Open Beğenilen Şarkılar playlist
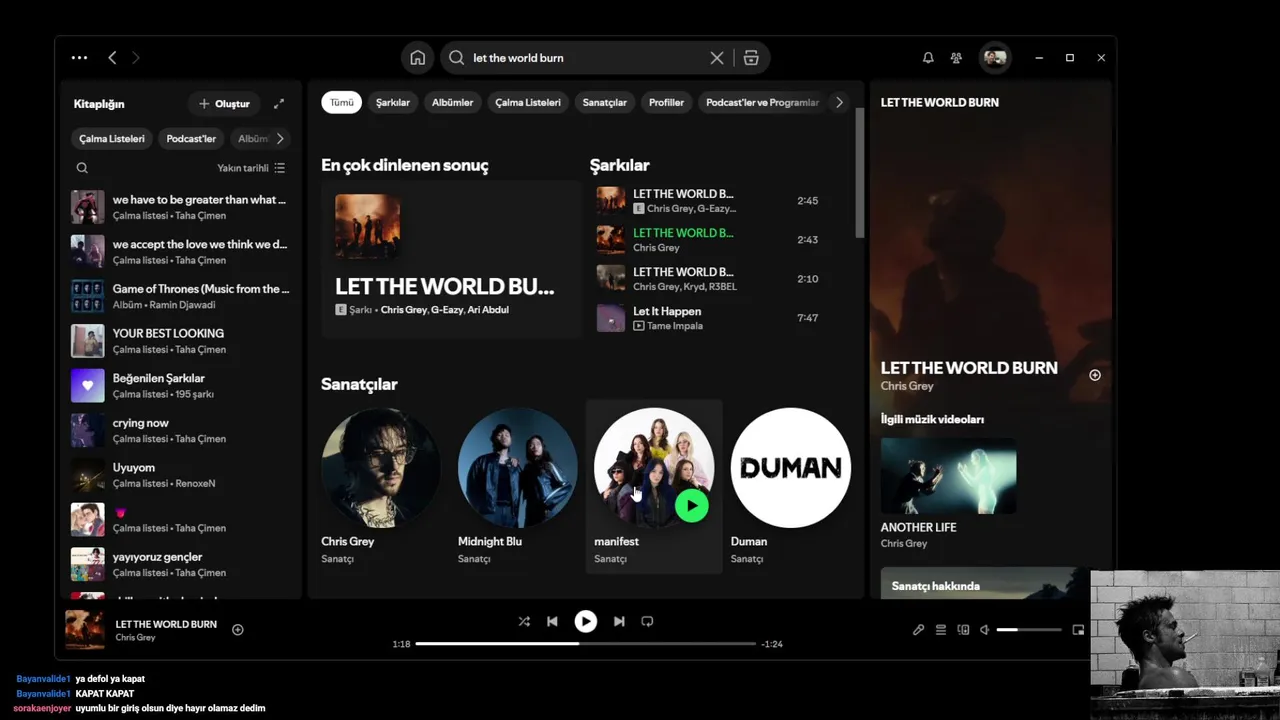This screenshot has width=1280, height=720. coord(180,385)
